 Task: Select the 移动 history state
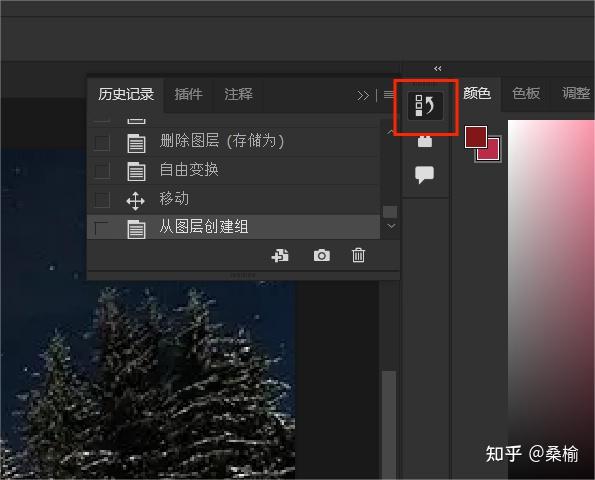coord(234,200)
